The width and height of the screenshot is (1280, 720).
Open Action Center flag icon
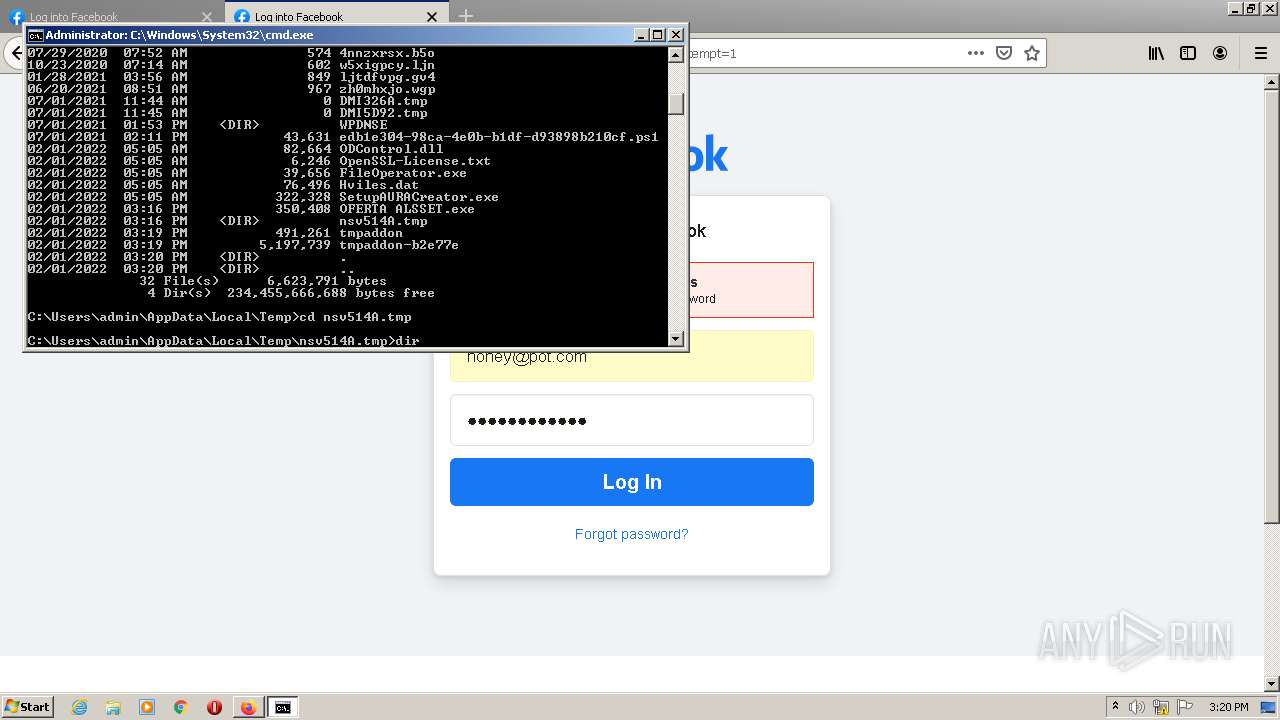click(1185, 707)
